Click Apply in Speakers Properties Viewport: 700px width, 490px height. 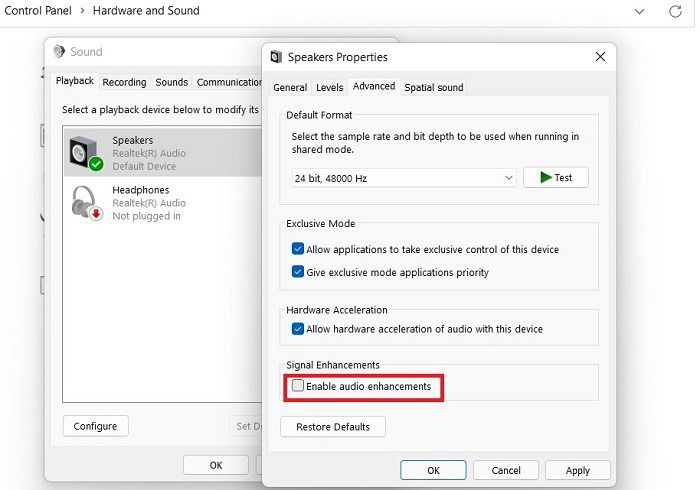coord(577,470)
